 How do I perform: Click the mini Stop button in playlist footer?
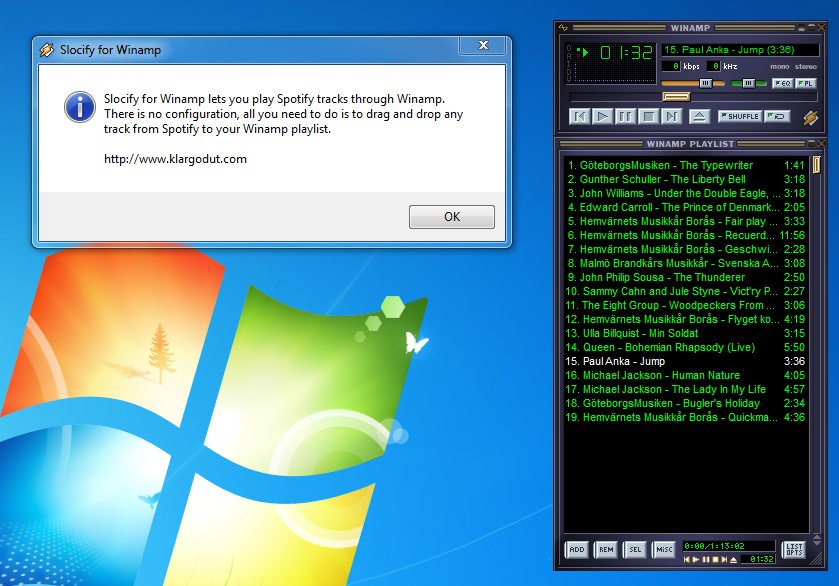coord(715,560)
